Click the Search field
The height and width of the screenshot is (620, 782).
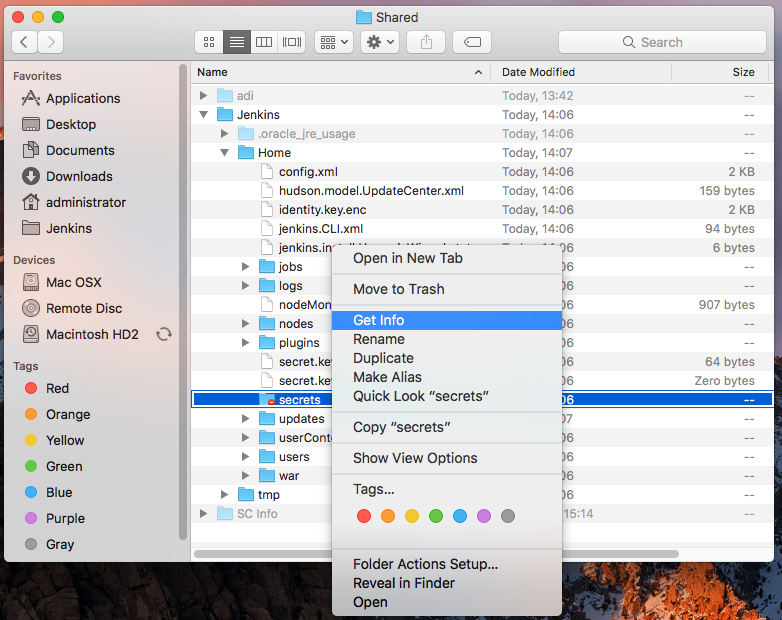[x=662, y=42]
